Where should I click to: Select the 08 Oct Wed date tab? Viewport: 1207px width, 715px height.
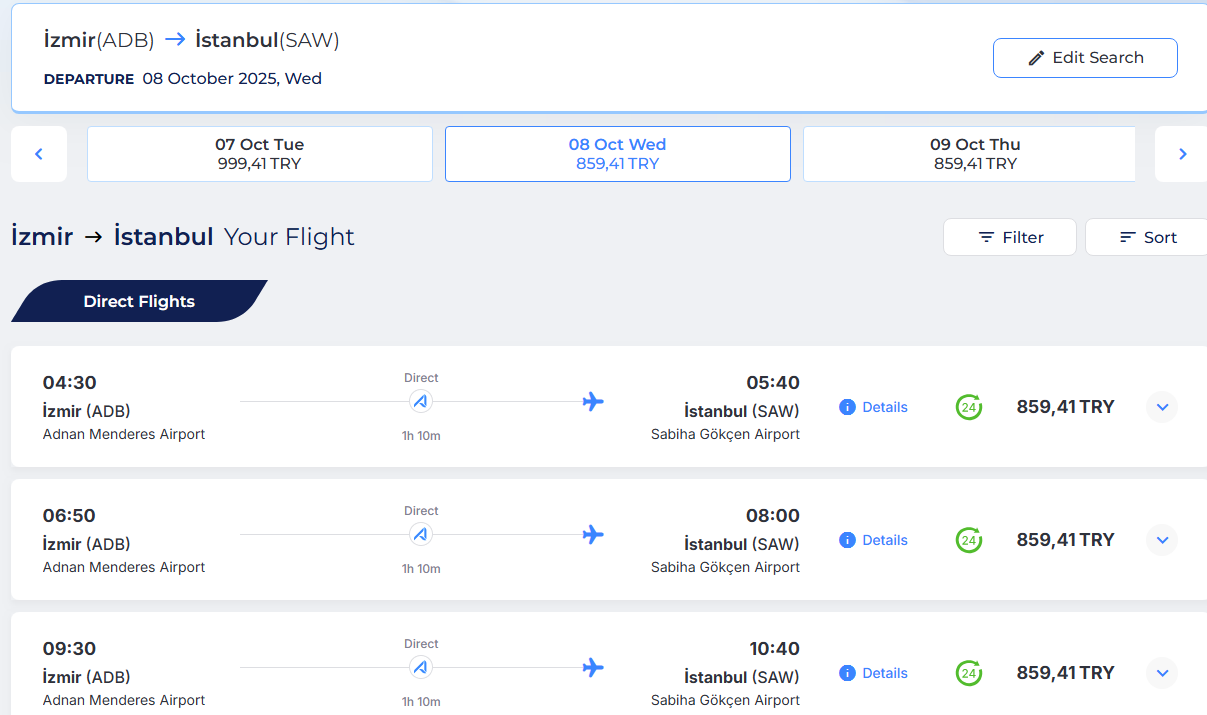pyautogui.click(x=618, y=154)
